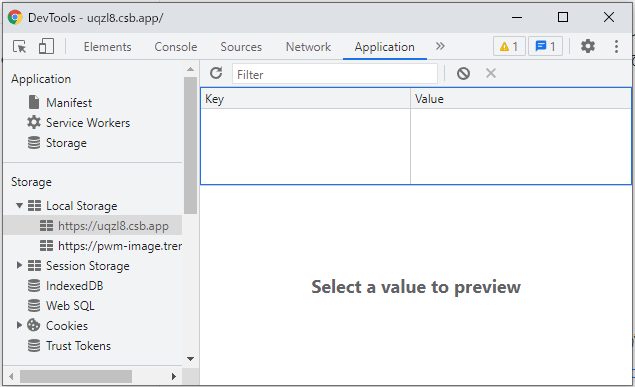Open the Web SQL item

coord(70,306)
